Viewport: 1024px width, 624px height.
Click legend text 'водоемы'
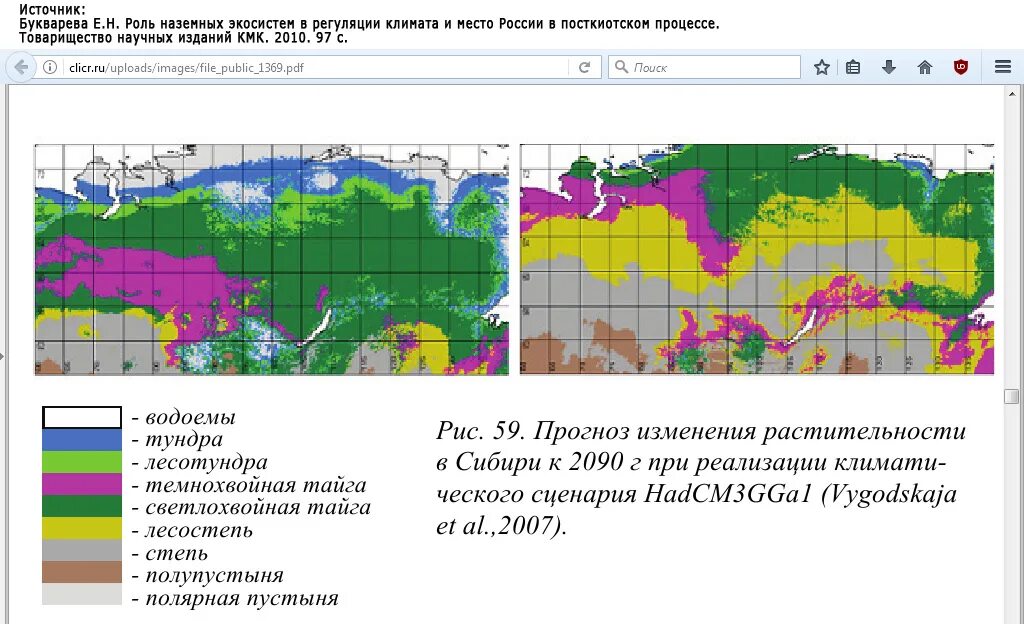tap(190, 417)
